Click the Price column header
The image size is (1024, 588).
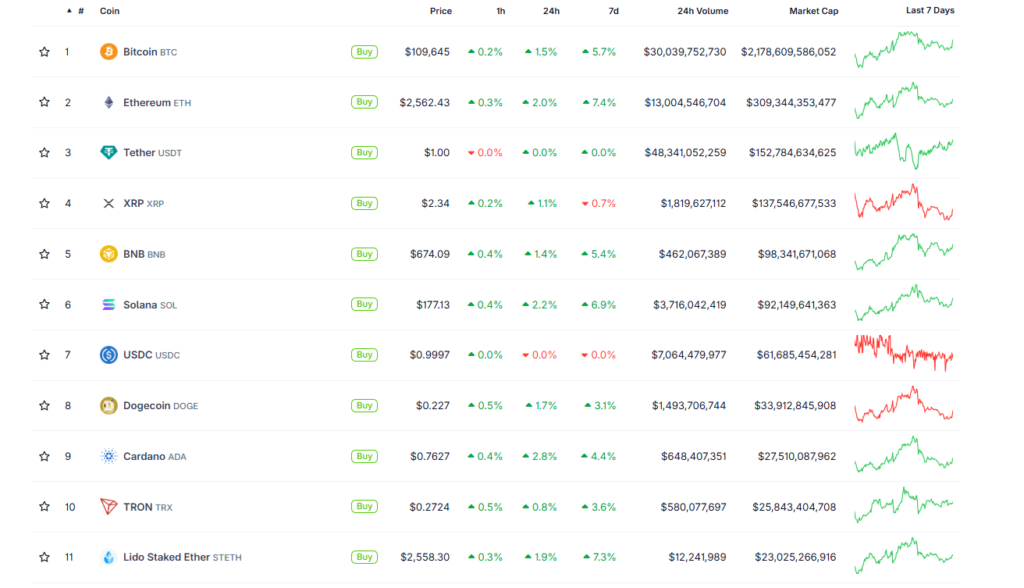[440, 11]
